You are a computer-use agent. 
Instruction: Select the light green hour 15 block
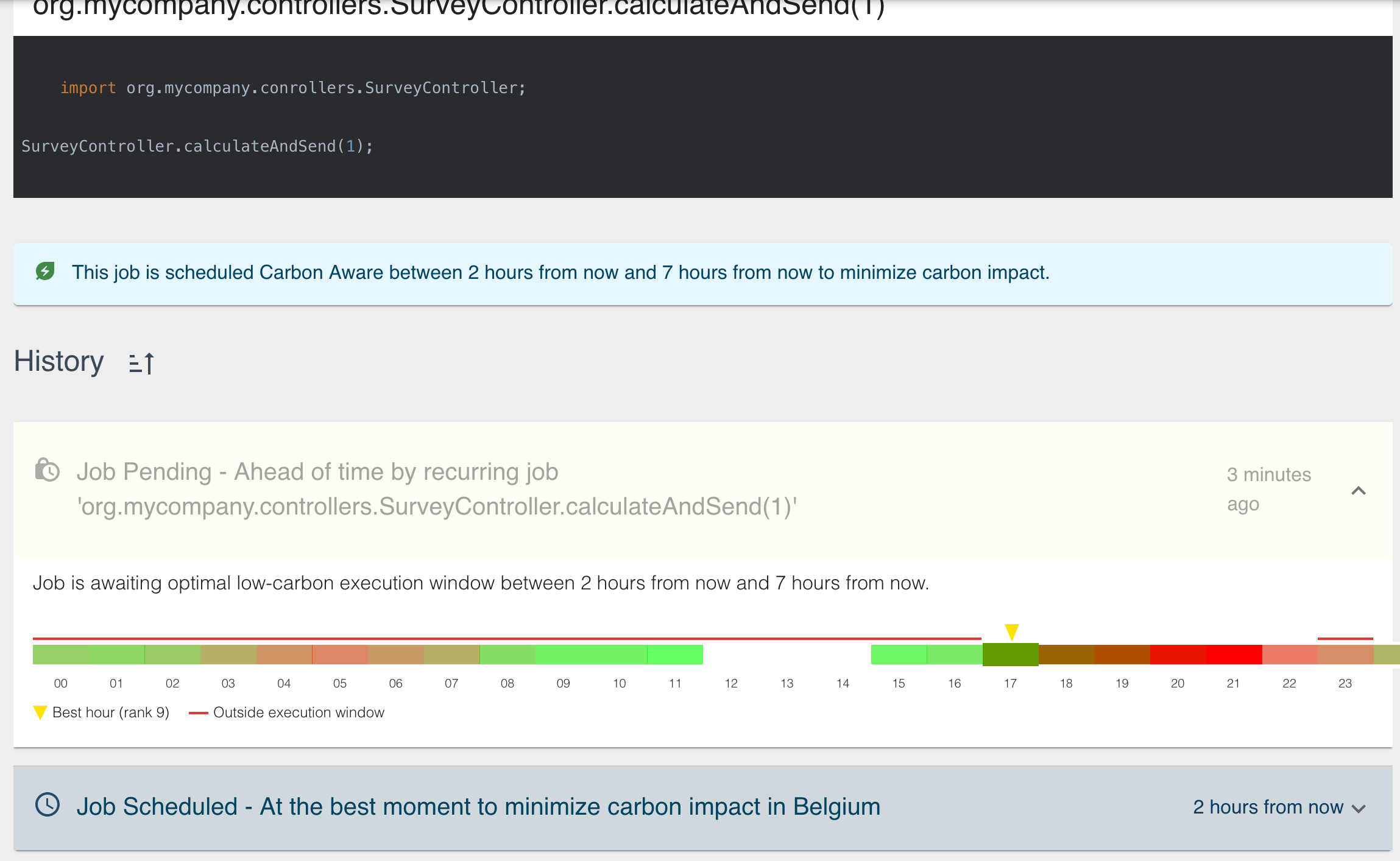coord(899,655)
